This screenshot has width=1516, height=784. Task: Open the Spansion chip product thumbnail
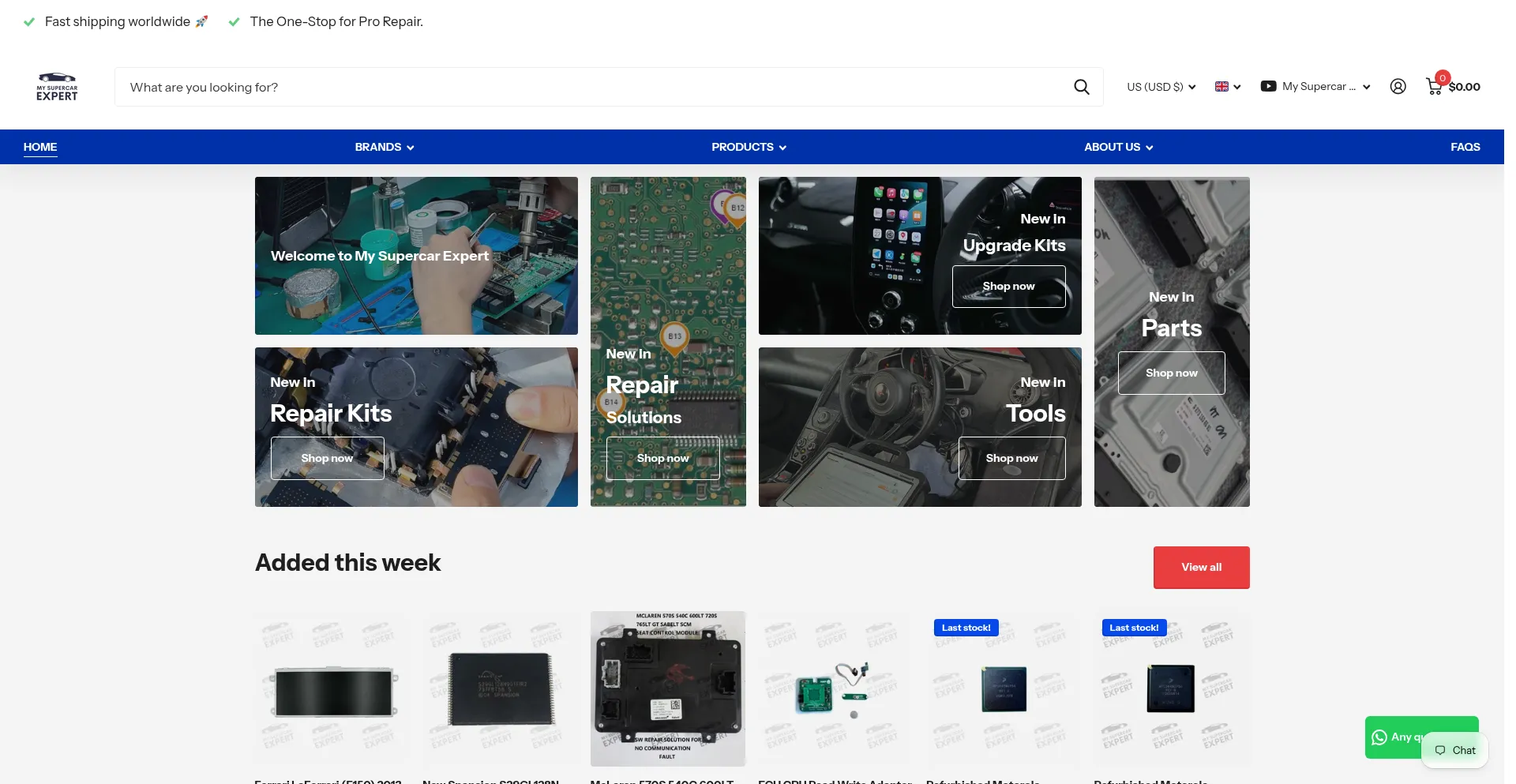coord(500,688)
